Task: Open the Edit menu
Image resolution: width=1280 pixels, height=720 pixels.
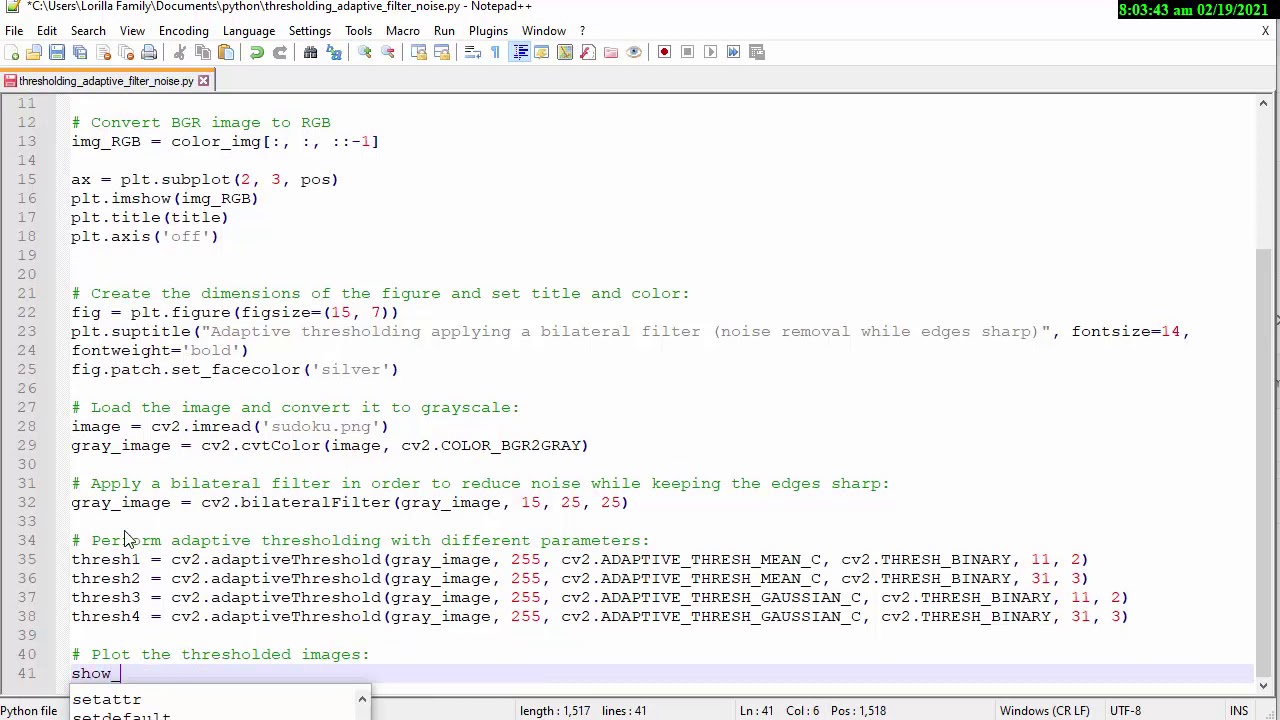Action: tap(47, 31)
